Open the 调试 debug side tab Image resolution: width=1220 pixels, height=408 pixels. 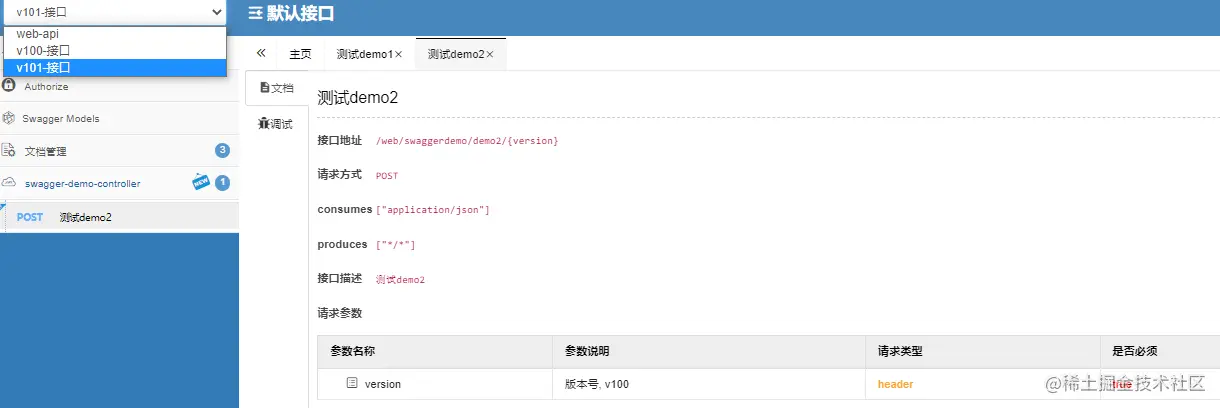(x=276, y=124)
